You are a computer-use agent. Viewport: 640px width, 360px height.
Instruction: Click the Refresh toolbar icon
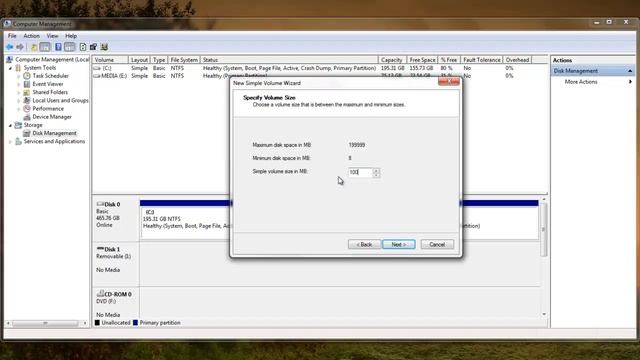(83, 47)
